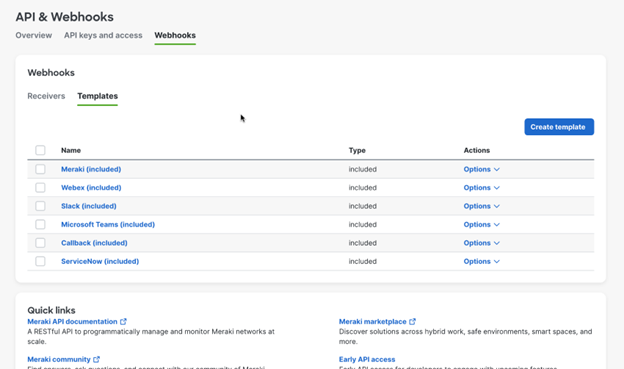
Task: Click 'included' type cell in Meraki row
Action: 363,169
